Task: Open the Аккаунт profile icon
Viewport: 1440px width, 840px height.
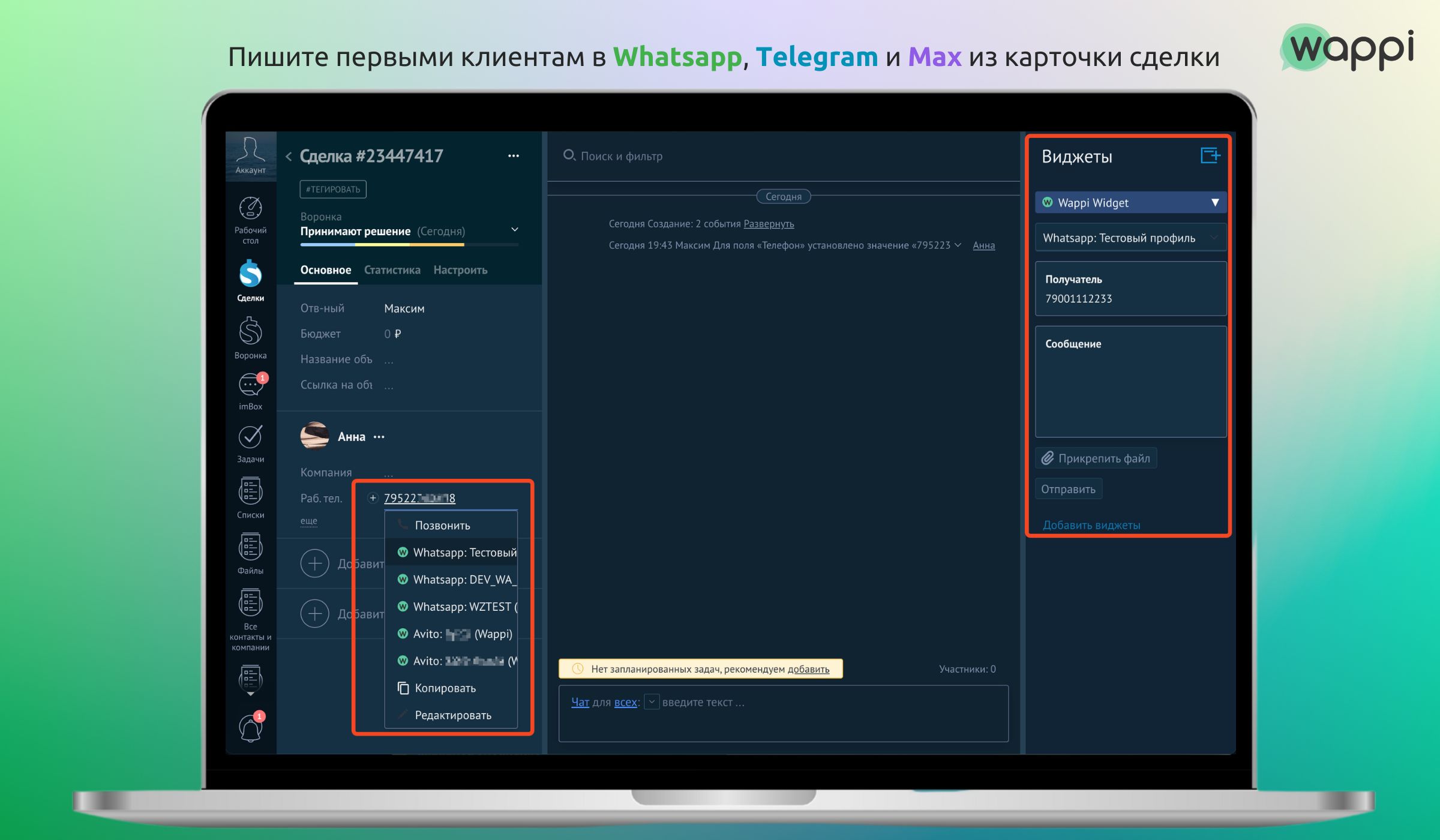Action: (x=250, y=155)
